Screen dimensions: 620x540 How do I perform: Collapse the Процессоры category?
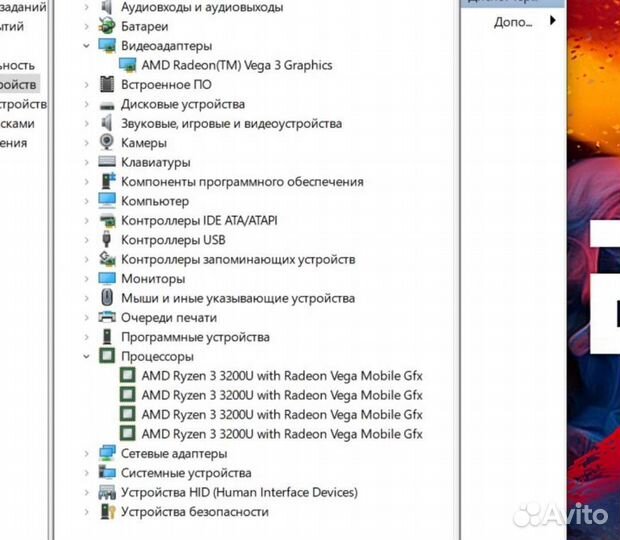coord(86,356)
